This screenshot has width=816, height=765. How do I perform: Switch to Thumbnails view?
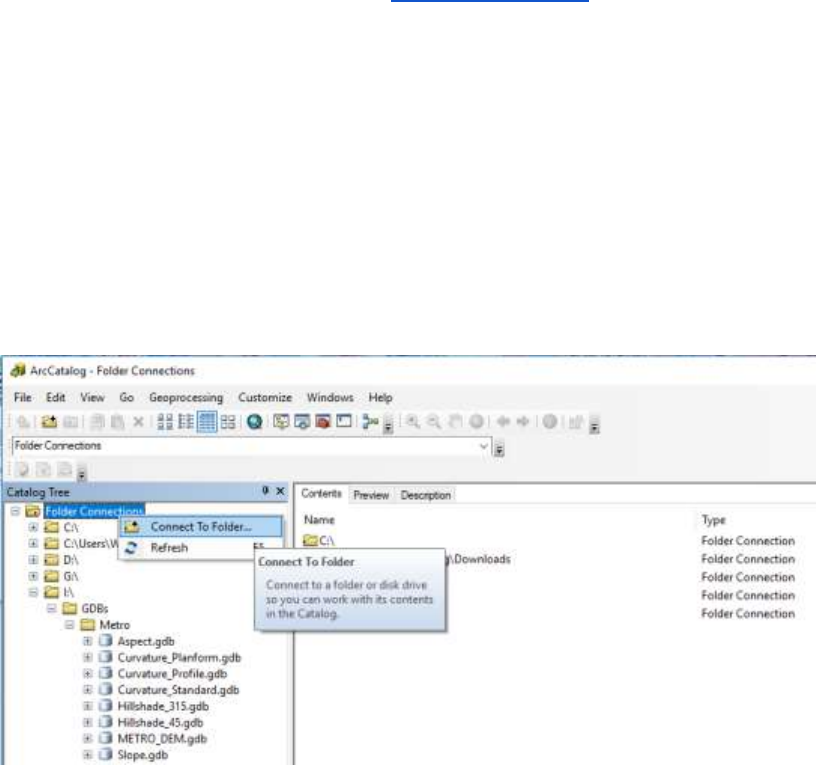click(x=228, y=422)
